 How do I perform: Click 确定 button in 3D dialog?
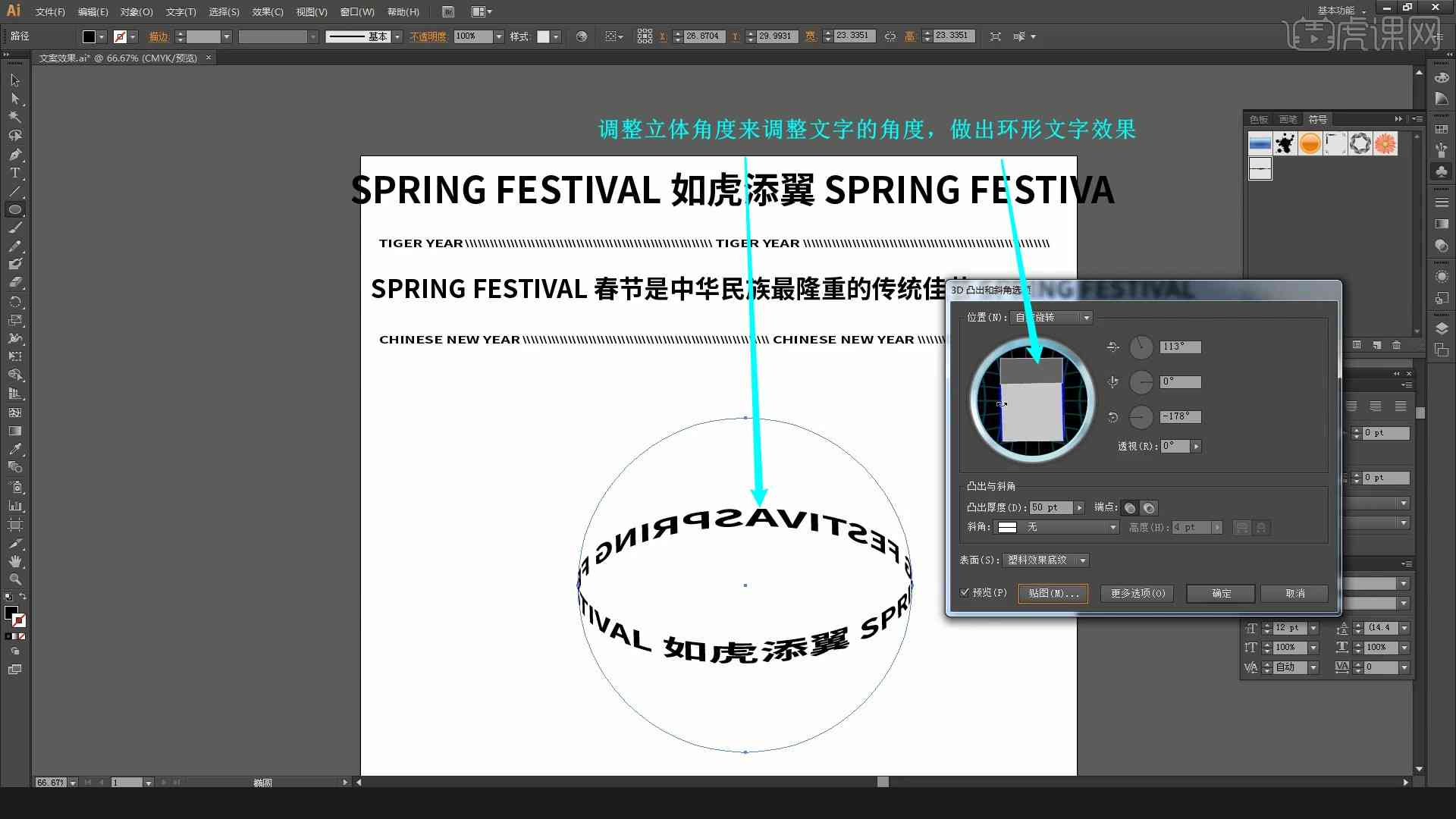pyautogui.click(x=1220, y=593)
